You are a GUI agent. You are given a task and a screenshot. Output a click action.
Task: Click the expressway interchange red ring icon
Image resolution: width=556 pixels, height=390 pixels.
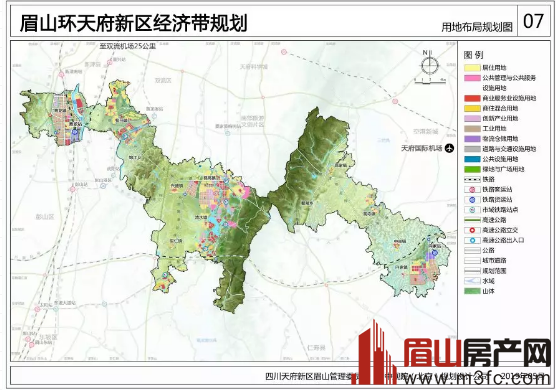pyautogui.click(x=472, y=230)
